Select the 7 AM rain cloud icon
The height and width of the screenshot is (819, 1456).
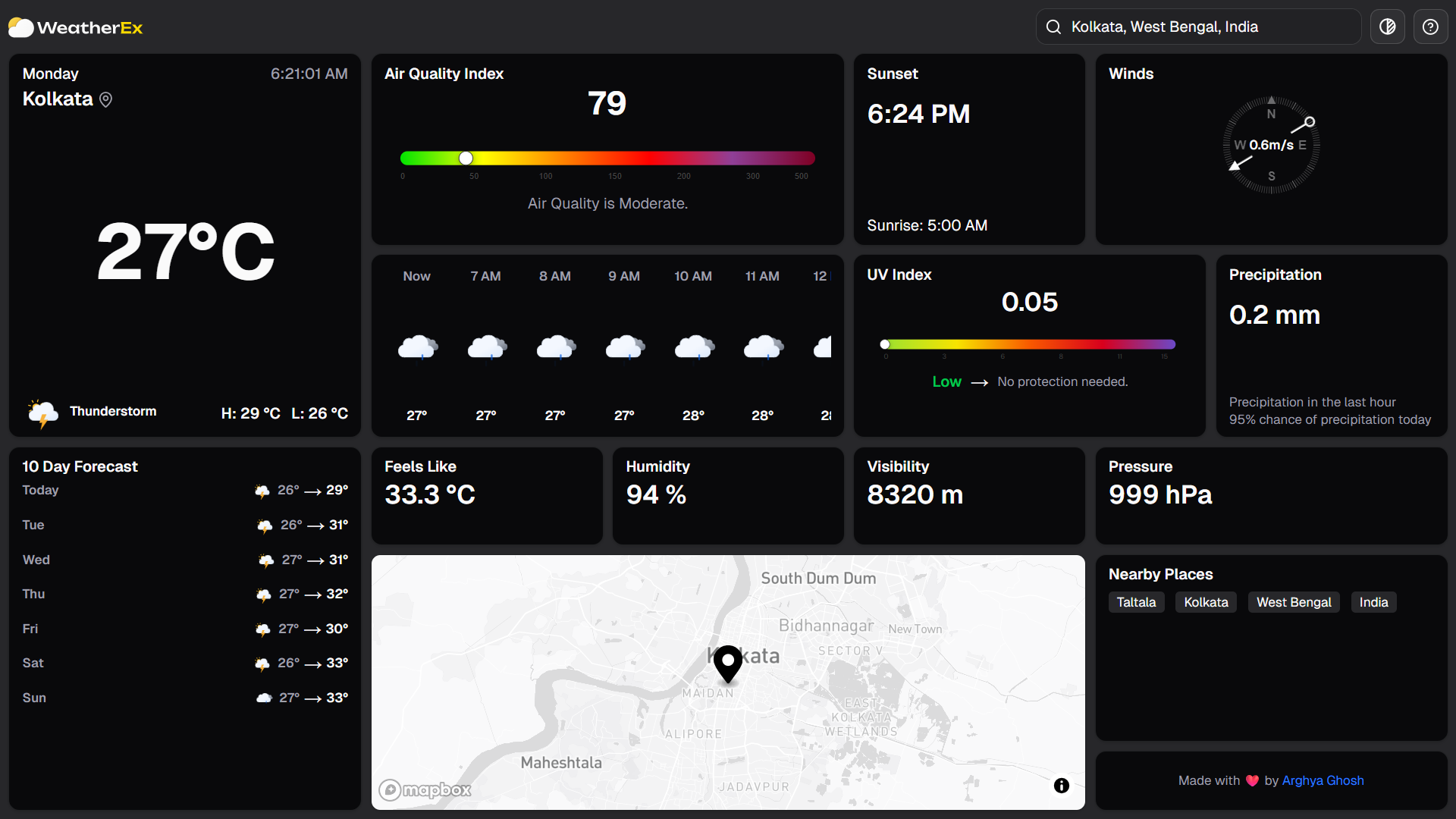[x=486, y=348]
